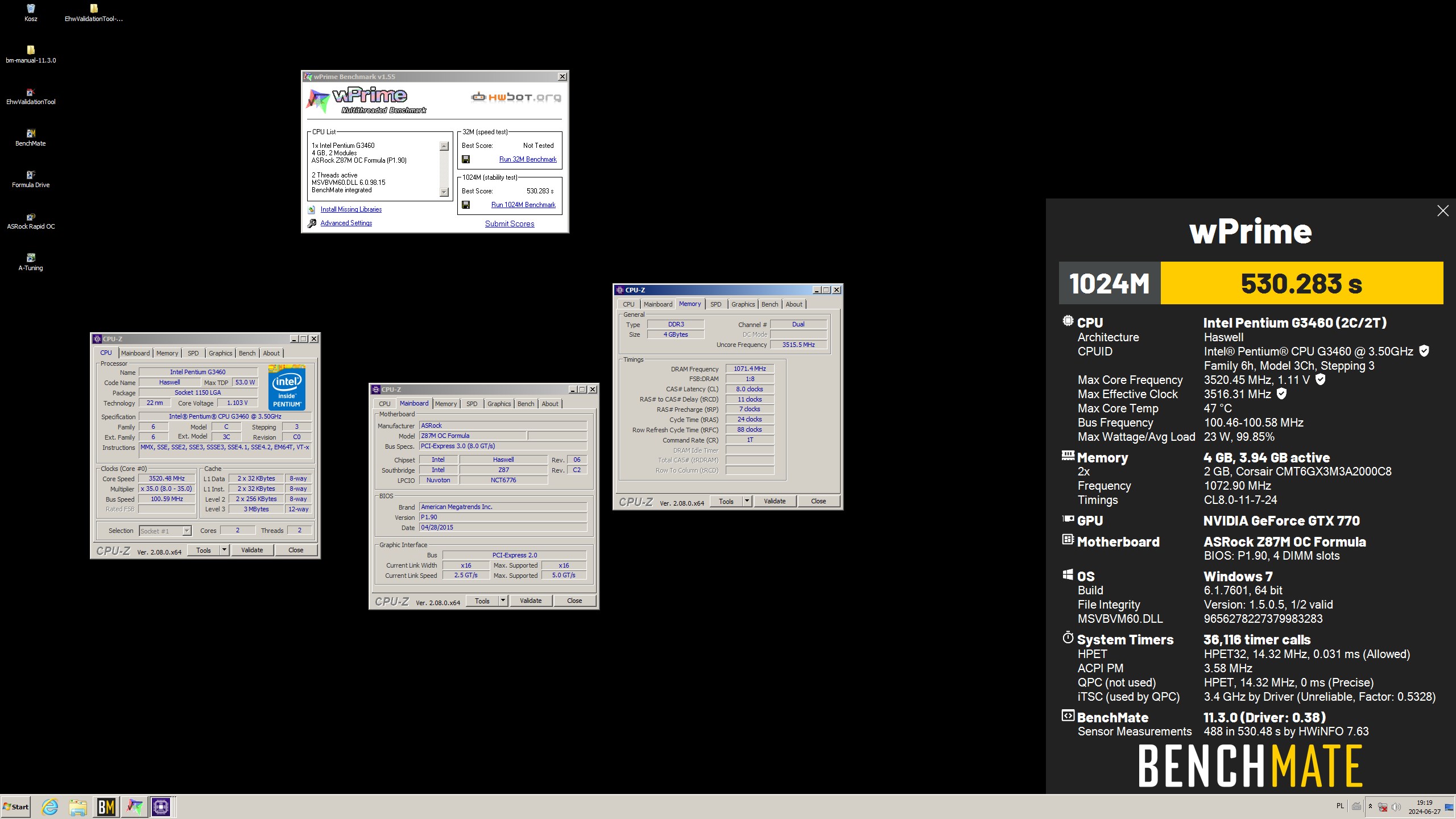
Task: Click Tools button in CPU tab window
Action: point(204,550)
